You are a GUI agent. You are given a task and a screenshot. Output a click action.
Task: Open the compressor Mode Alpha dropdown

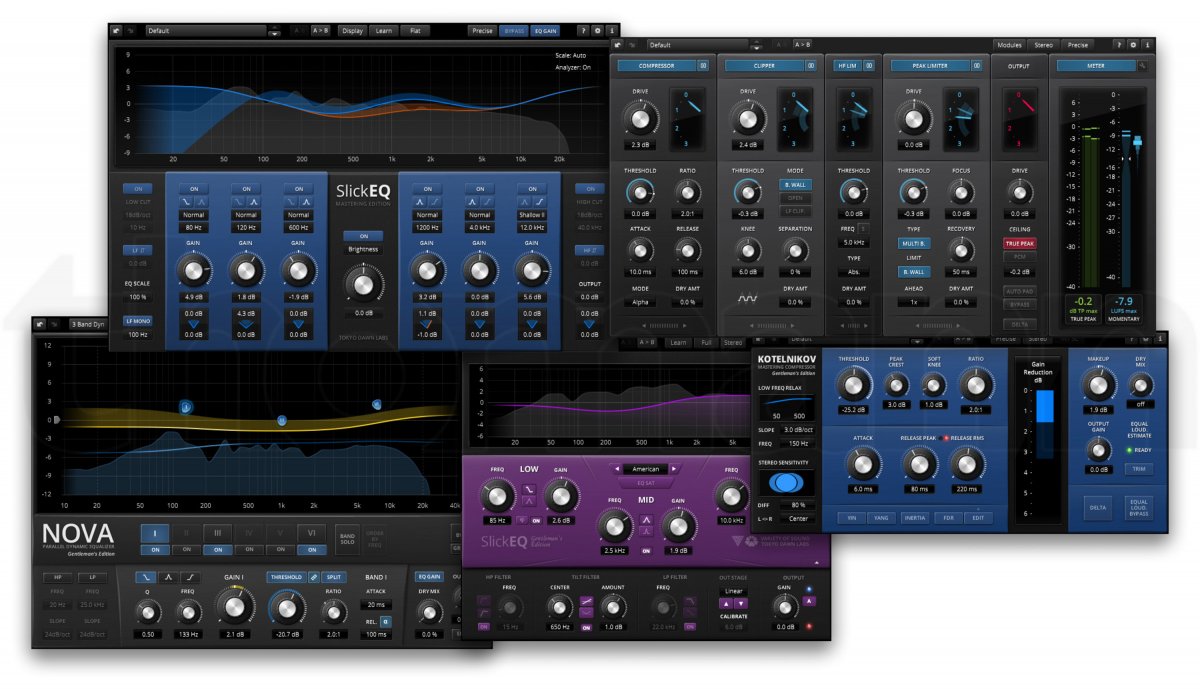pyautogui.click(x=639, y=302)
